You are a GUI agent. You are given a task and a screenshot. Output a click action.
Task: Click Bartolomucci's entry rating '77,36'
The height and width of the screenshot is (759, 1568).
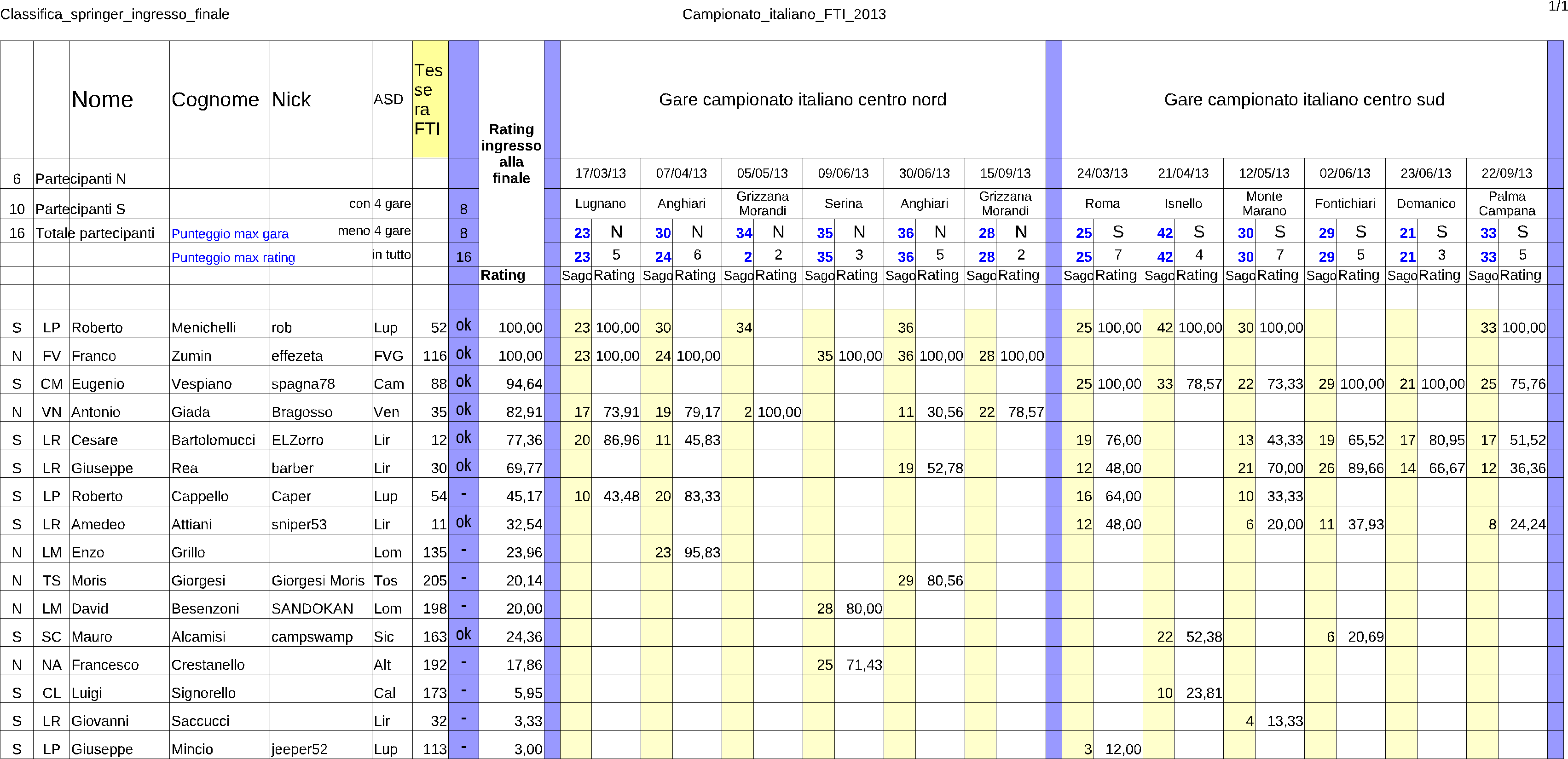point(524,440)
